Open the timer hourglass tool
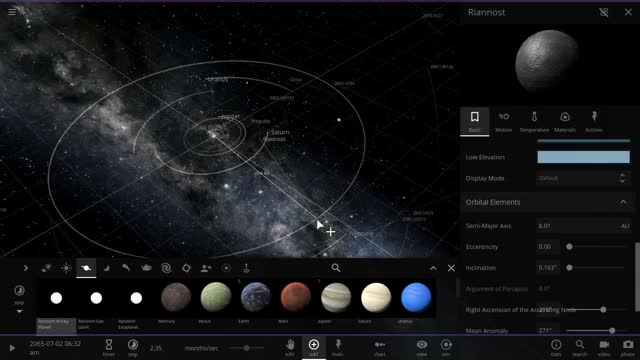Viewport: 640px width, 360px height. coord(109,347)
